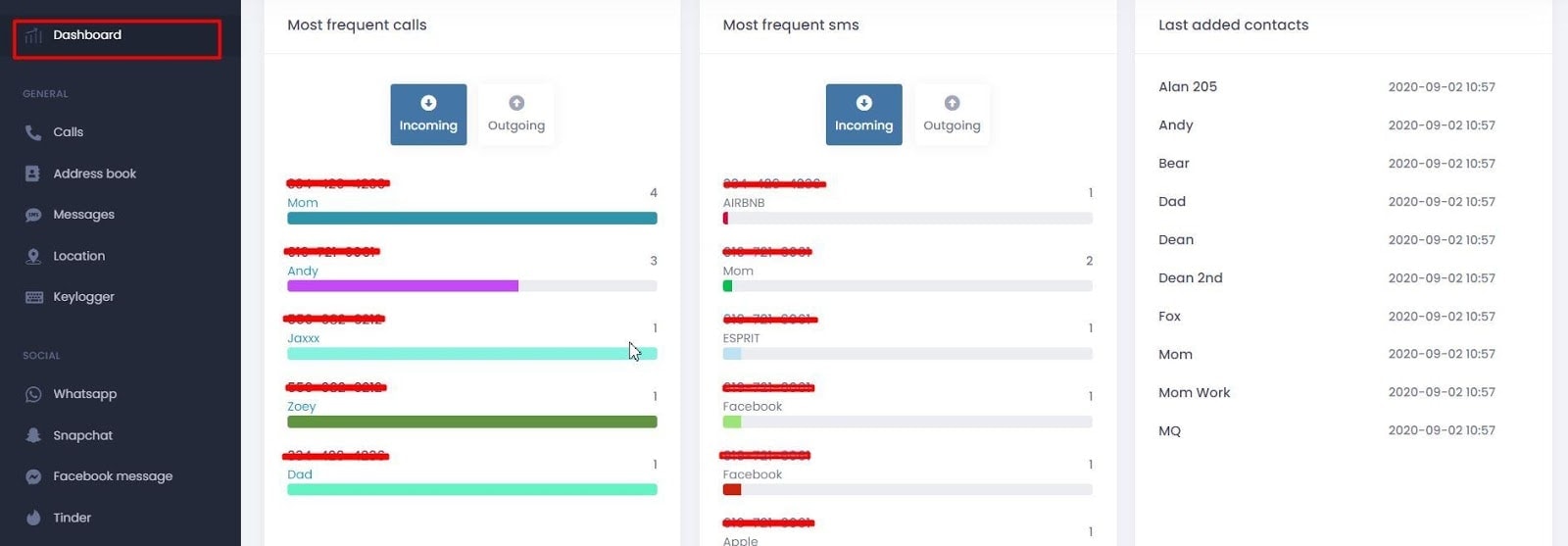This screenshot has width=1568, height=546.
Task: Select Andy in last added contacts
Action: click(x=1175, y=125)
